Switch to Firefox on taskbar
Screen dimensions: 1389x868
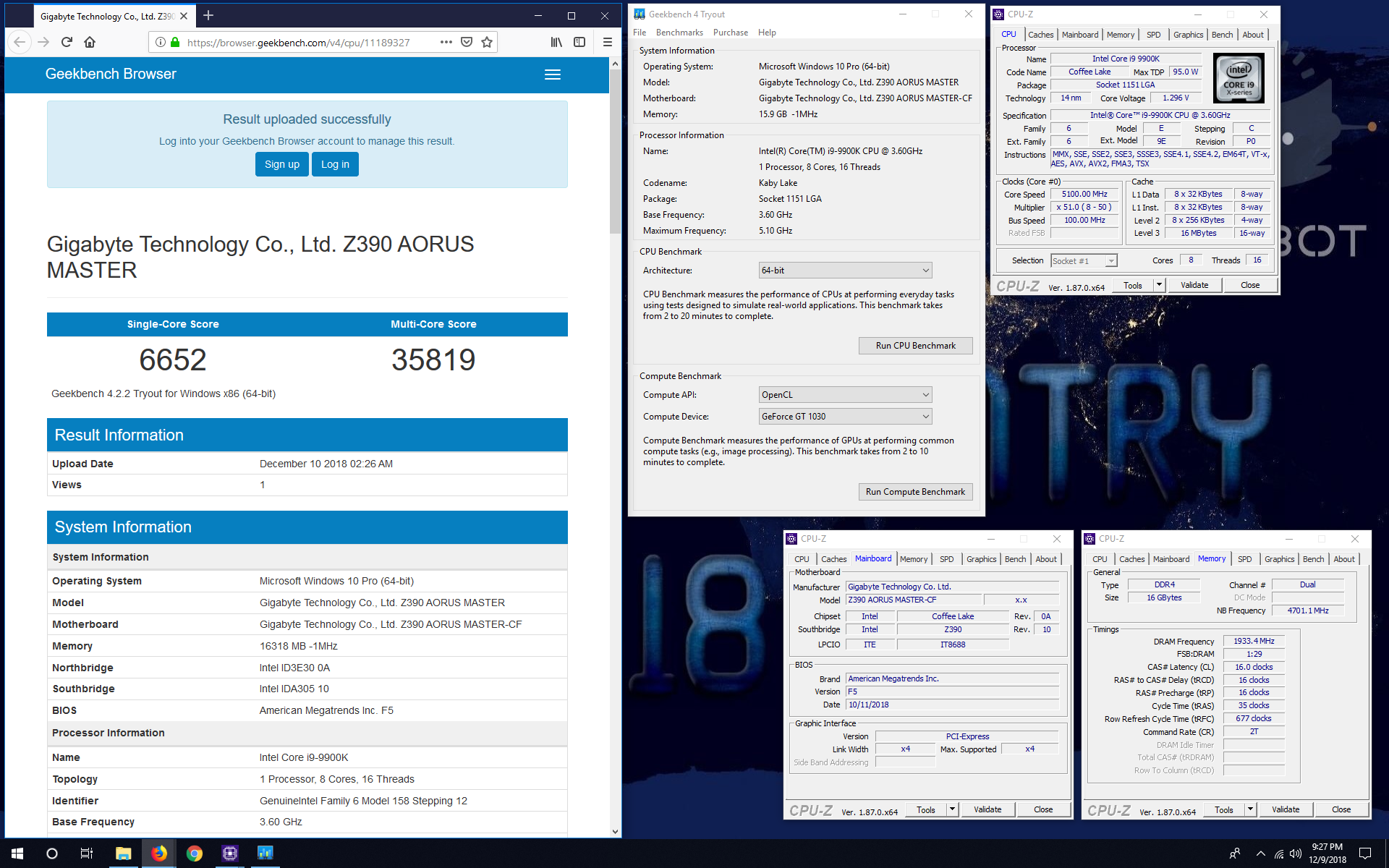(x=158, y=854)
